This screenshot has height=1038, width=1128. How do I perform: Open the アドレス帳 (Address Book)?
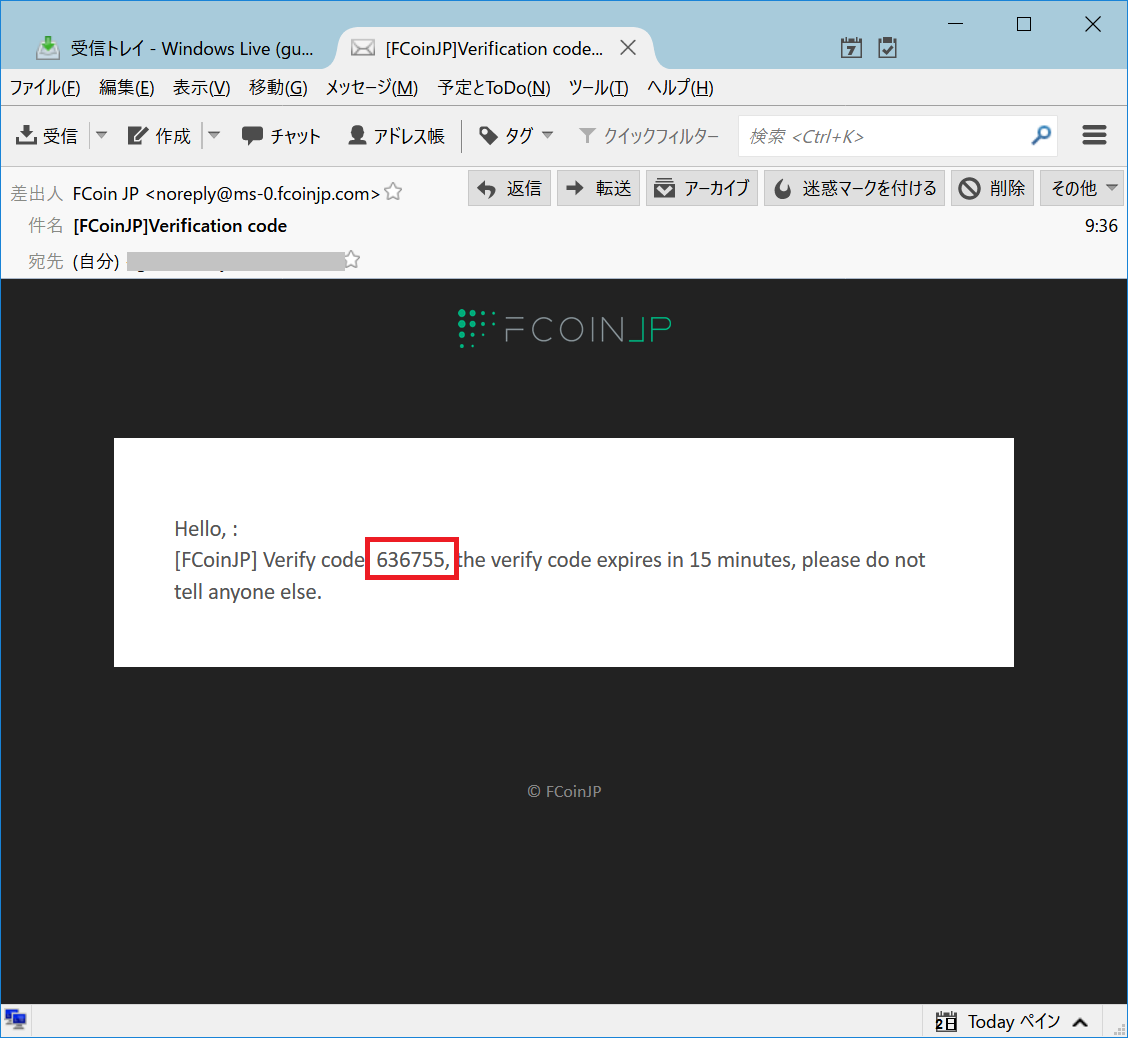pyautogui.click(x=396, y=135)
